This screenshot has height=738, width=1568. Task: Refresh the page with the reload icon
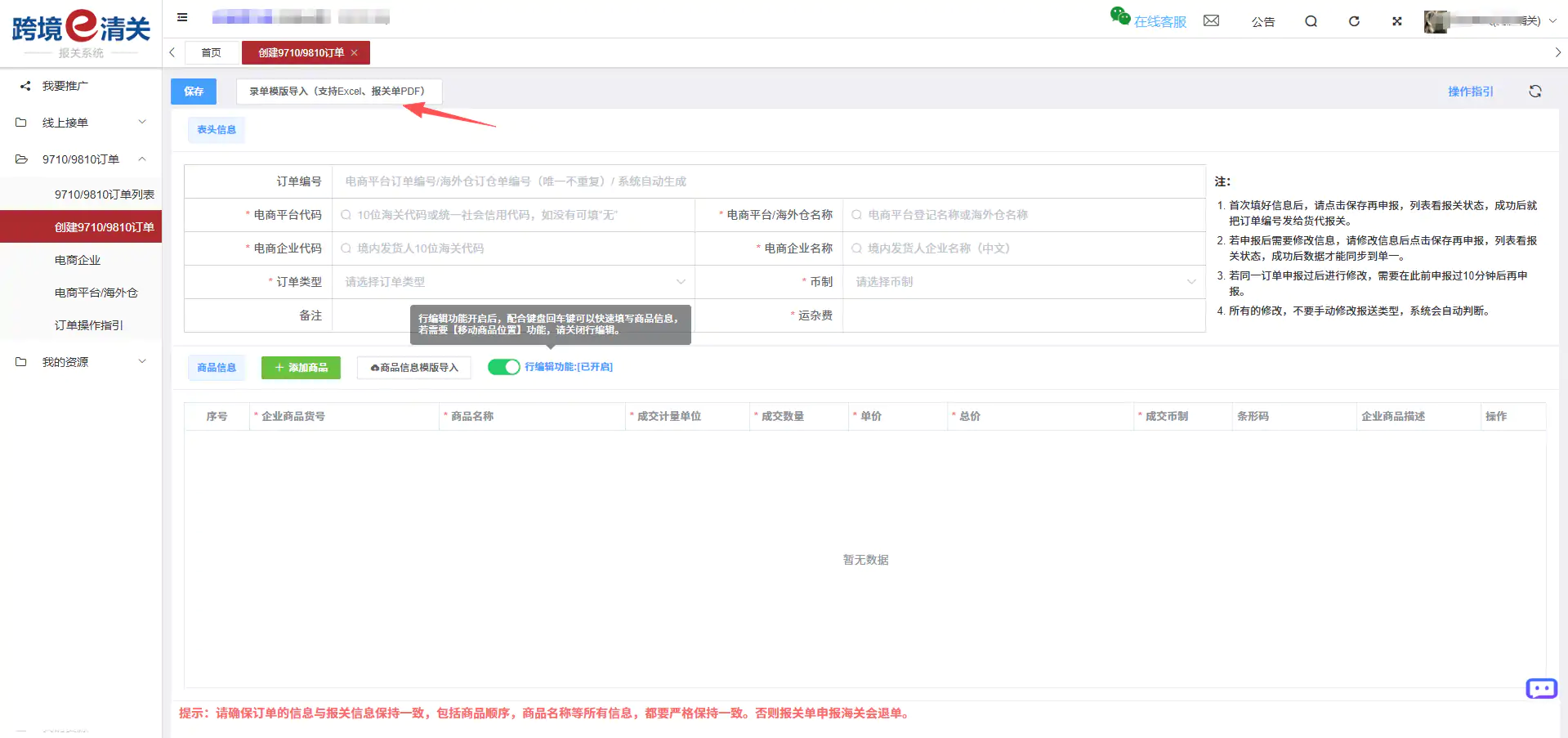coord(1354,21)
